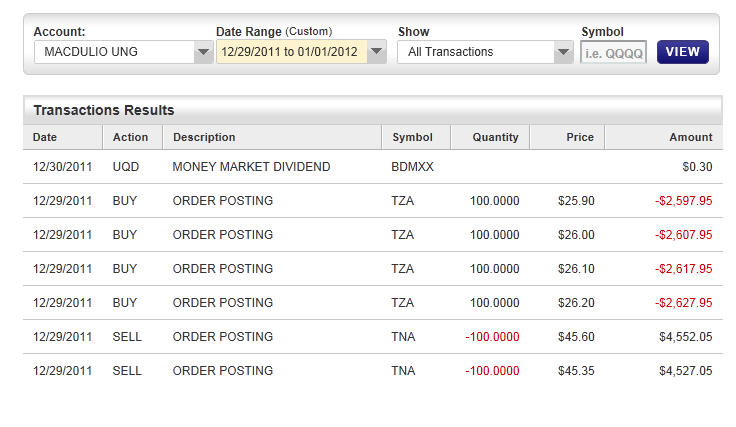Image resolution: width=736 pixels, height=427 pixels.
Task: Sort by the Price column header
Action: point(579,137)
